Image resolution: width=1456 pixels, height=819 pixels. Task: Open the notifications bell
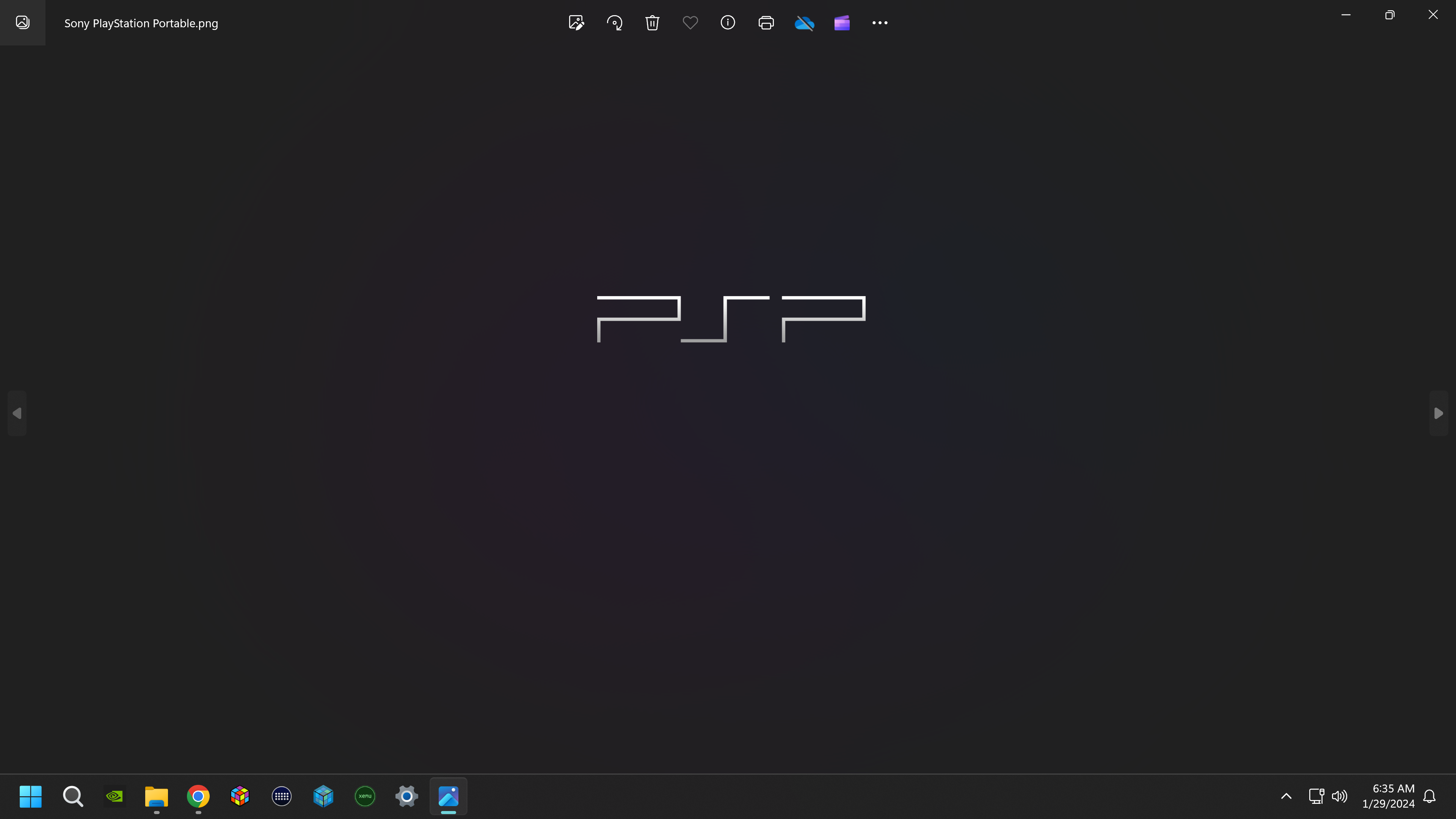point(1429,796)
